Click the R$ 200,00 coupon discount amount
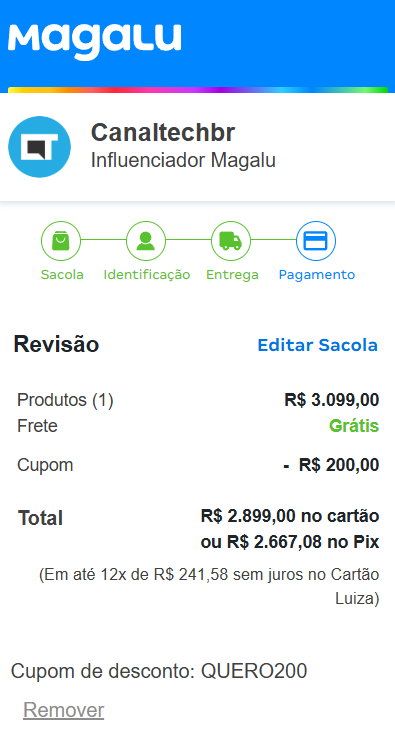Viewport: 395px width, 741px height. click(x=339, y=465)
